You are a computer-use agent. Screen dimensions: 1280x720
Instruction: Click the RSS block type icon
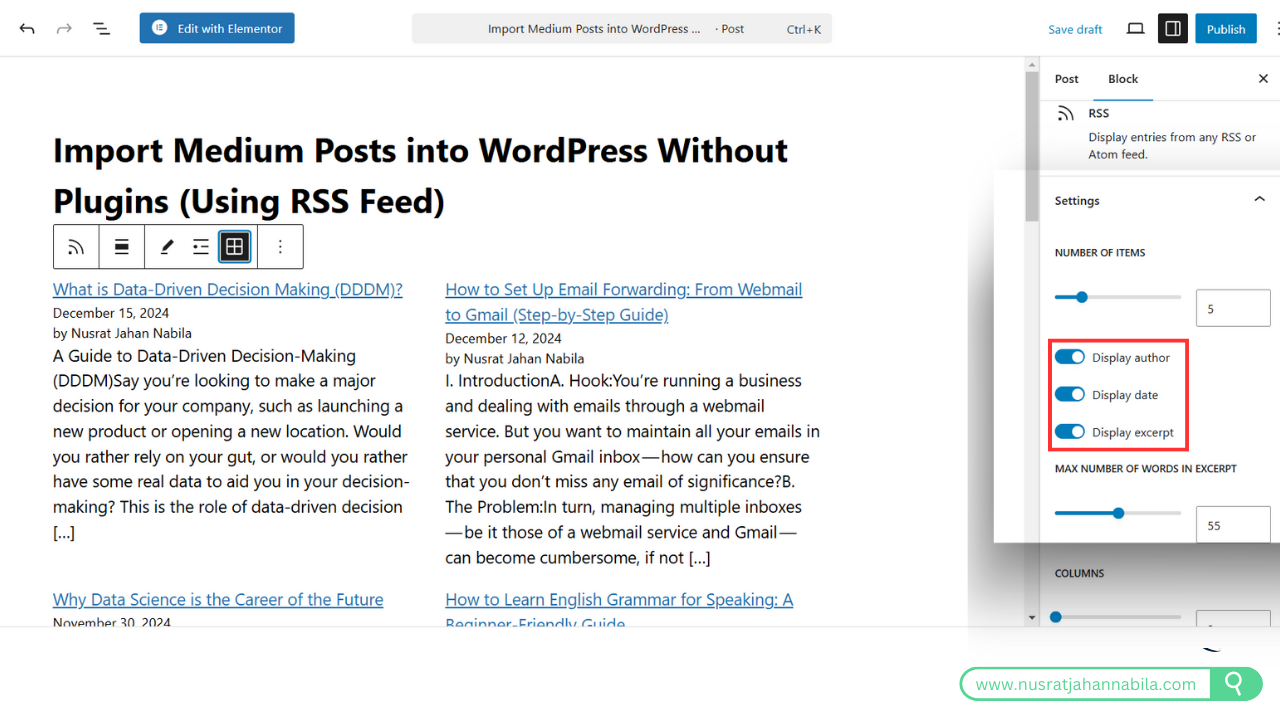click(76, 247)
